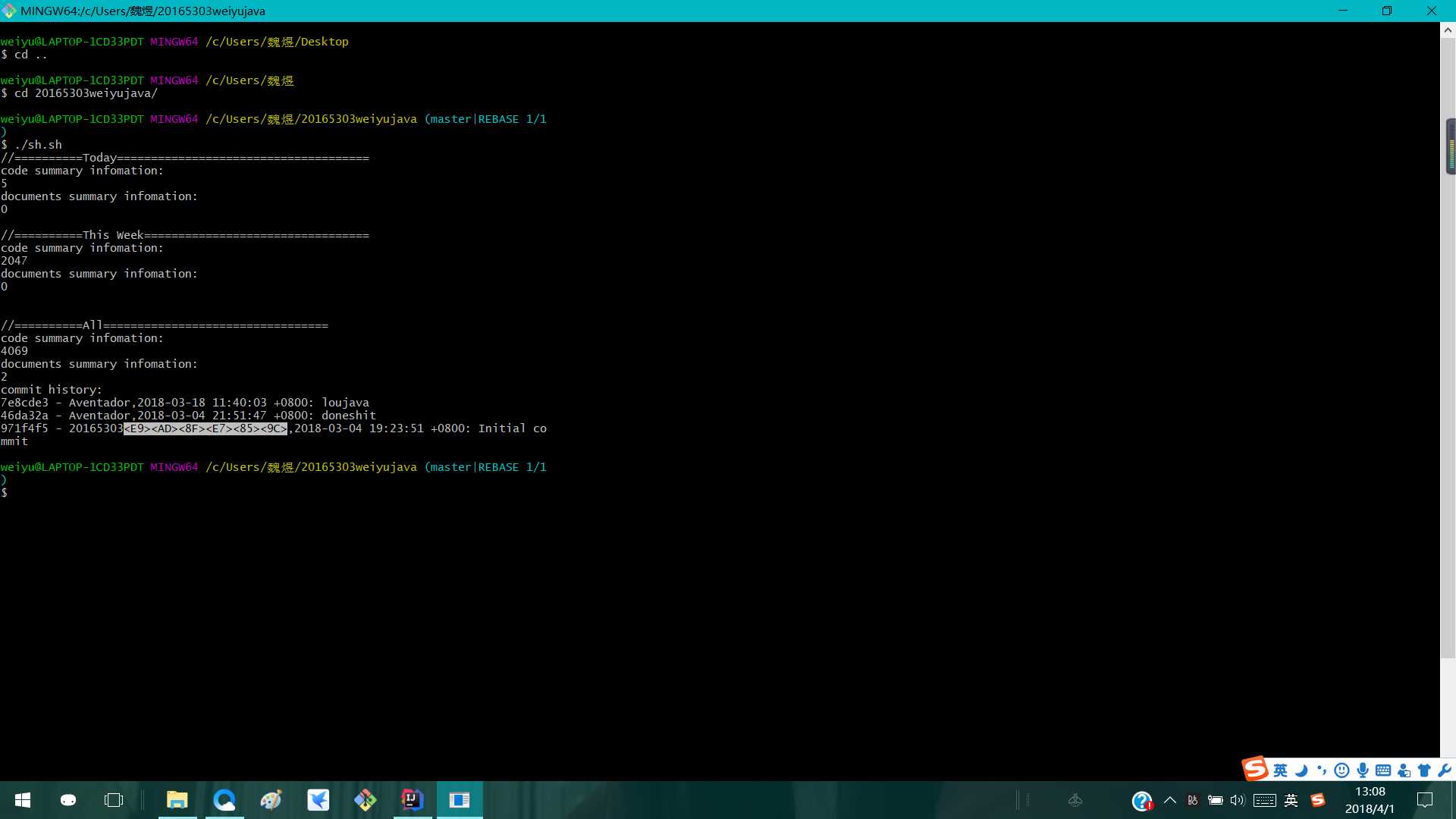Image resolution: width=1456 pixels, height=819 pixels.
Task: Click the //==========All header line
Action: click(165, 325)
